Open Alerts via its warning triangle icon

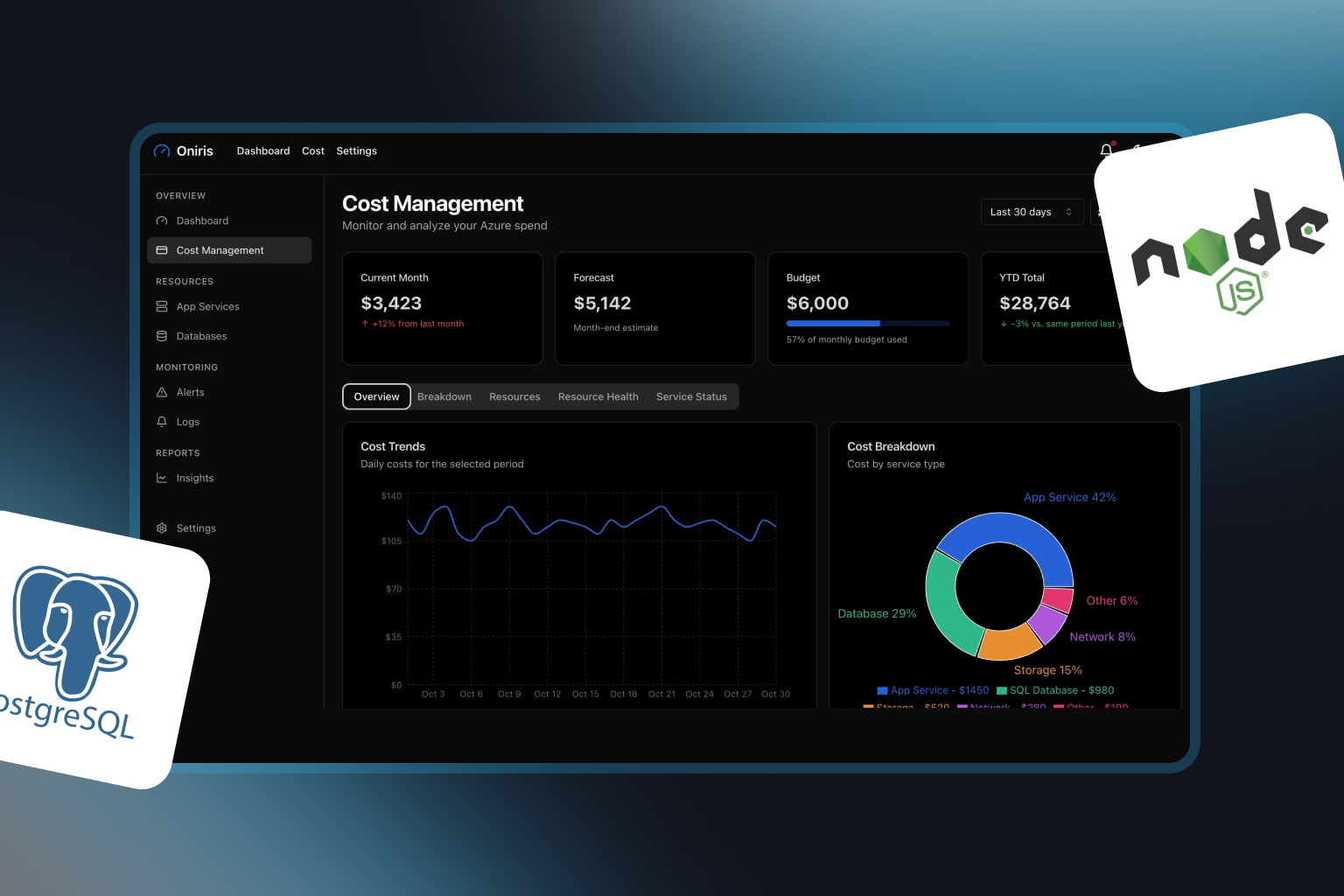162,393
